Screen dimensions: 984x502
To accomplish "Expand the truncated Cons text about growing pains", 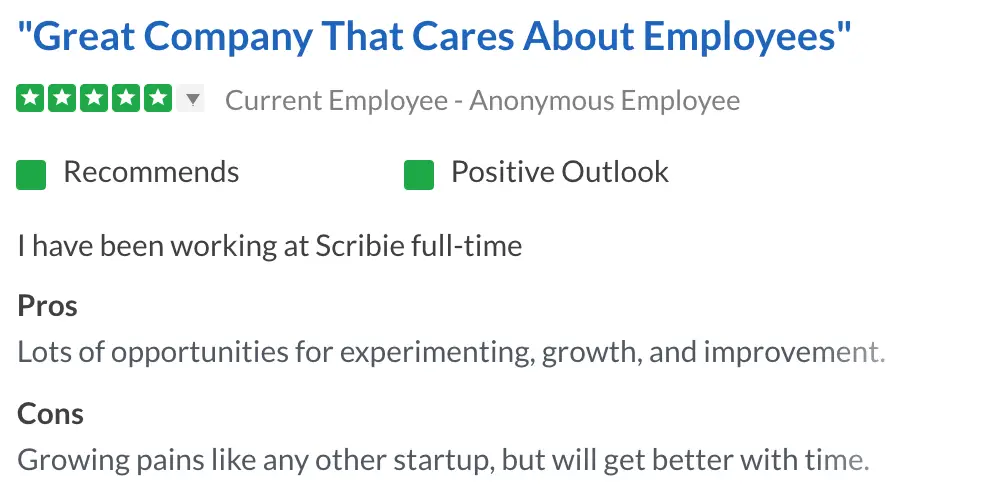I will point(443,460).
